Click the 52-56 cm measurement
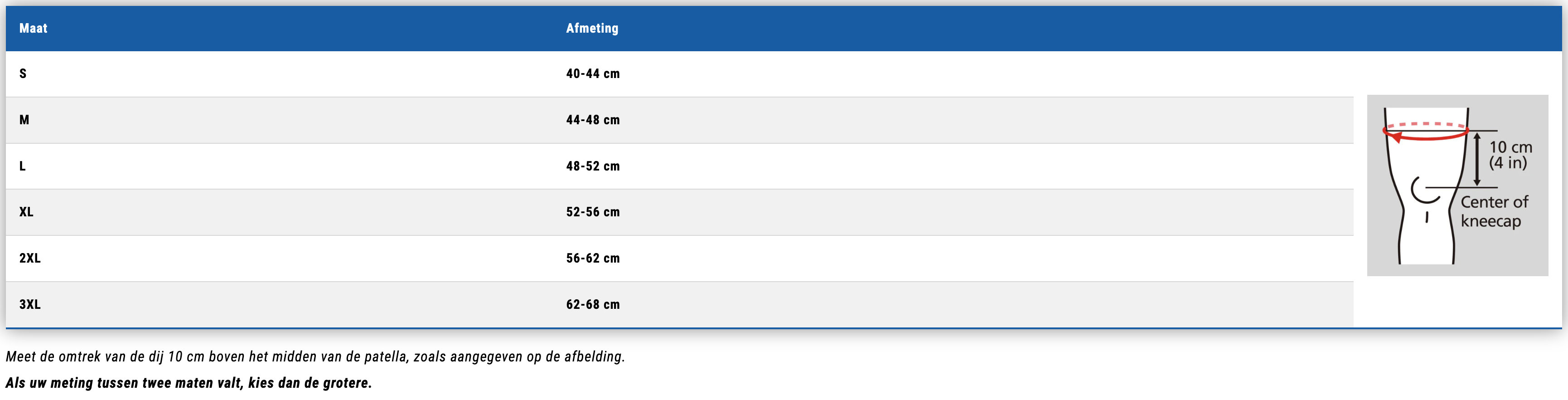 coord(592,212)
